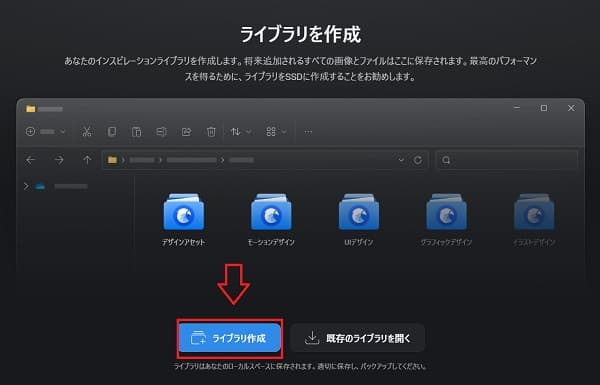Select the OneDrive cloud icon in sidebar
Viewport: 600px width, 385px height.
[x=40, y=186]
